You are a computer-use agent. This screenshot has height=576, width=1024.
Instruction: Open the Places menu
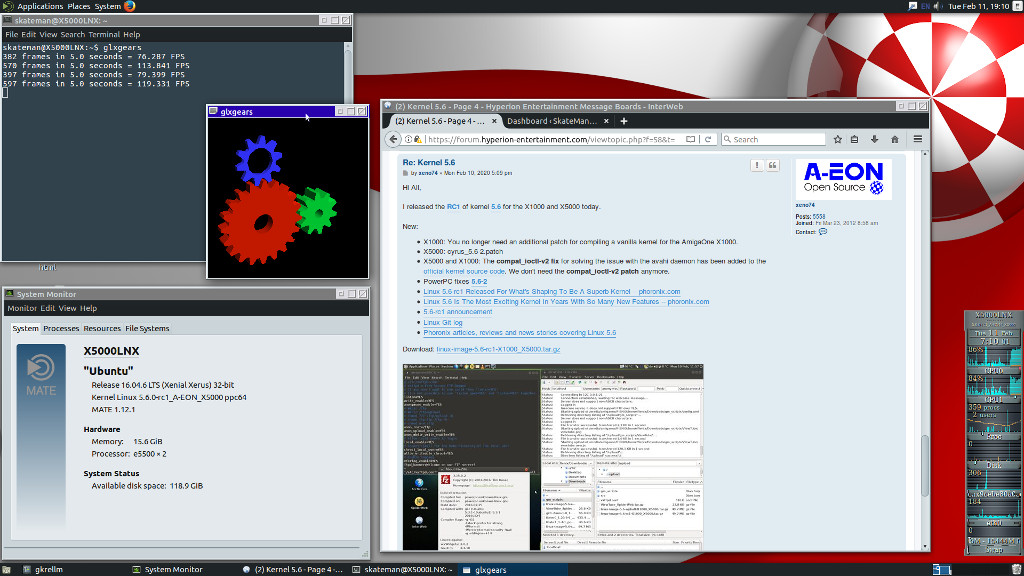tap(79, 6)
